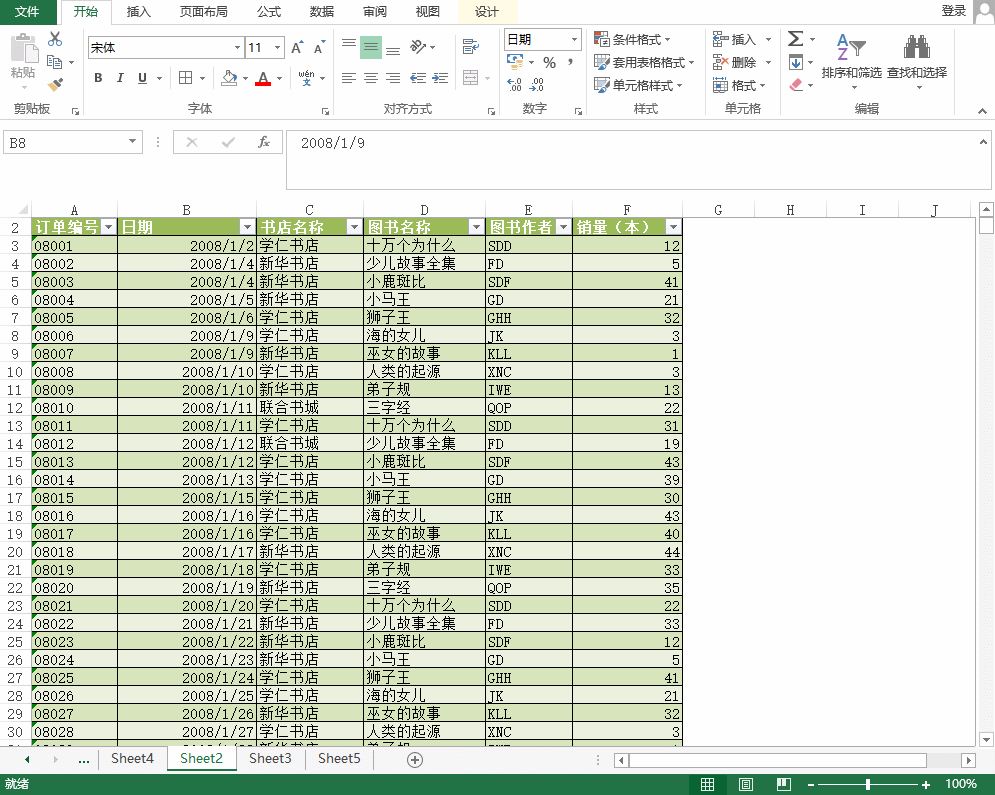
Task: Open the 销量（本） column filter dropdown
Action: coord(673,227)
